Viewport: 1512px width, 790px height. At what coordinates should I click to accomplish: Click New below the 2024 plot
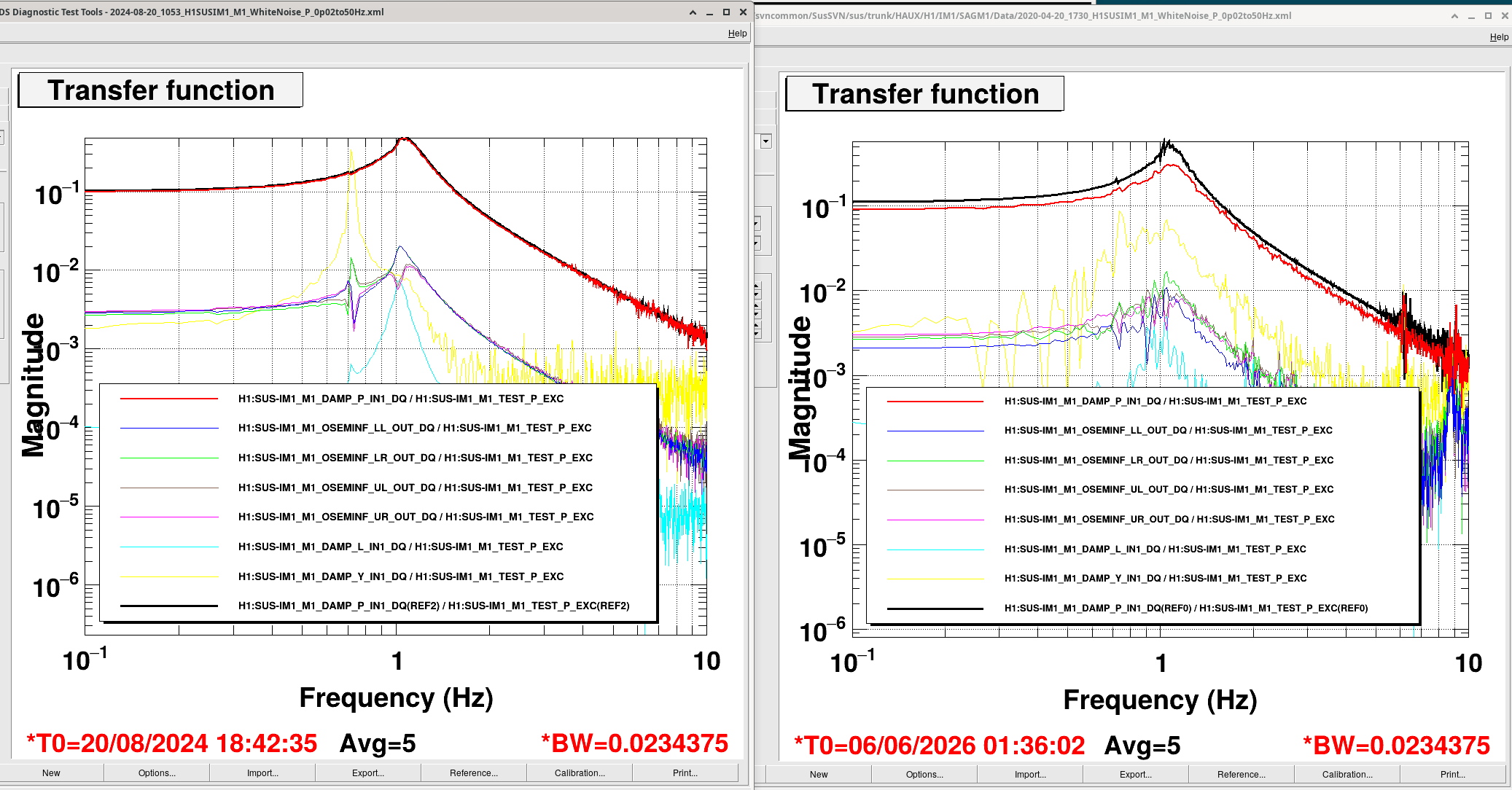coord(51,773)
